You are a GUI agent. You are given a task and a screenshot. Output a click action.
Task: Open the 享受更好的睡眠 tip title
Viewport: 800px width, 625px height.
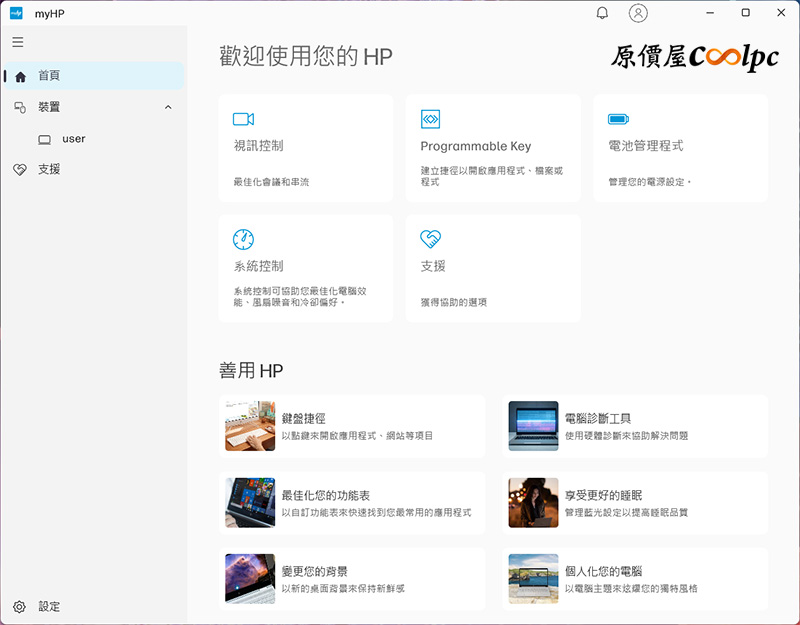tap(604, 495)
